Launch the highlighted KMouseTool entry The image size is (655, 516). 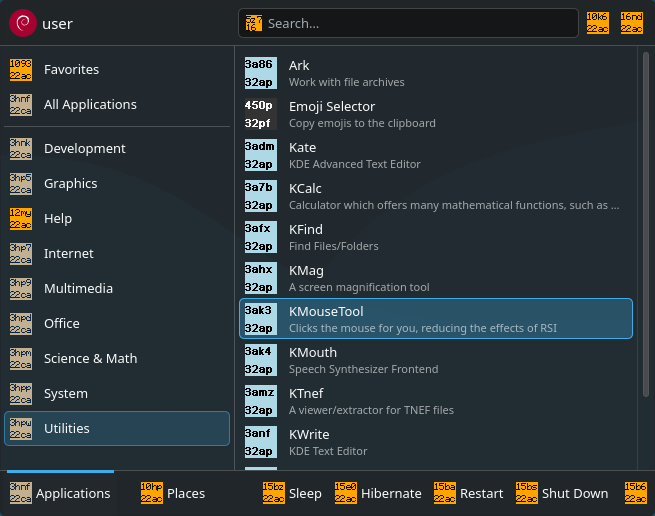436,319
